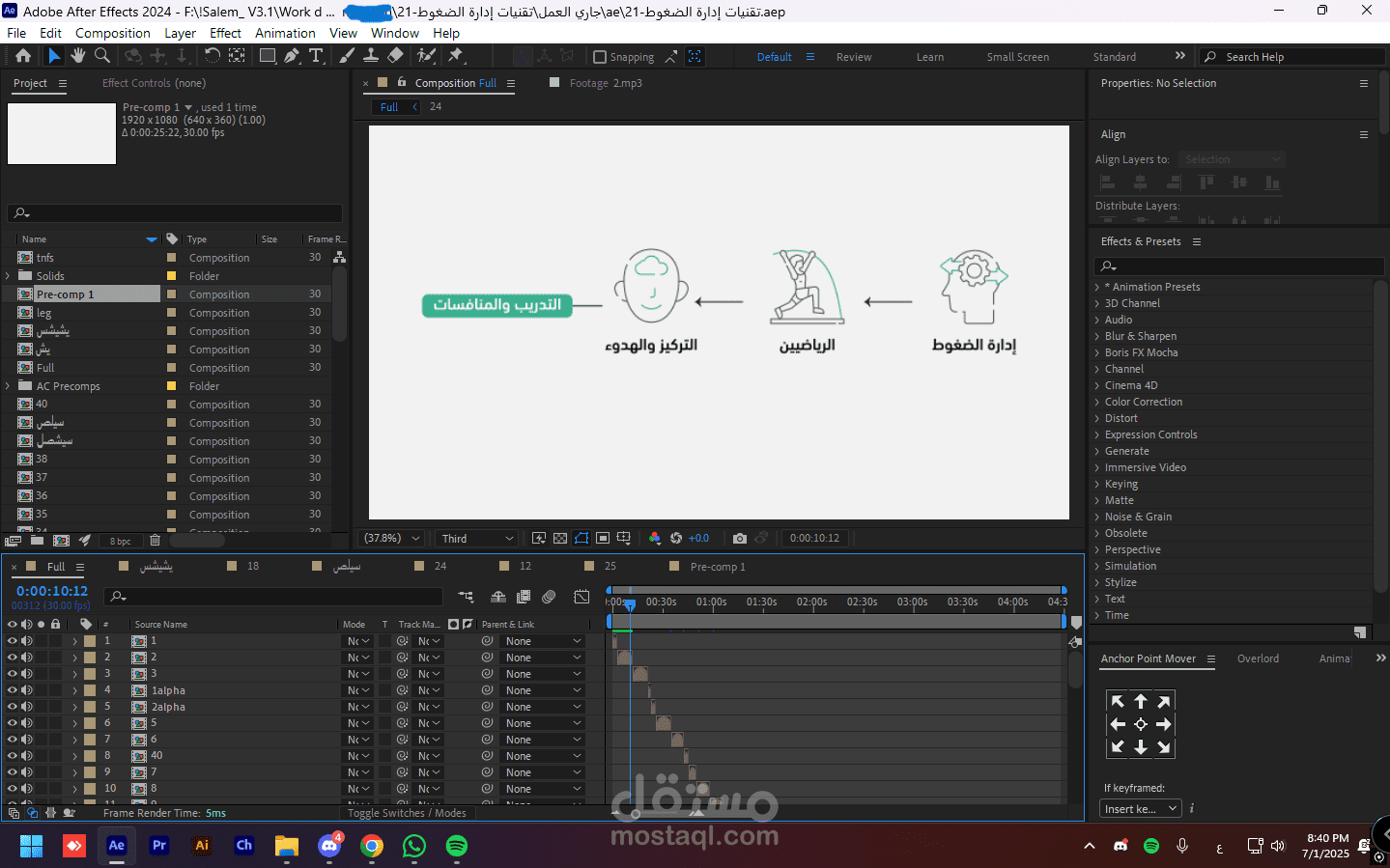Switch to the Footage 2.mp3 tab

point(605,83)
